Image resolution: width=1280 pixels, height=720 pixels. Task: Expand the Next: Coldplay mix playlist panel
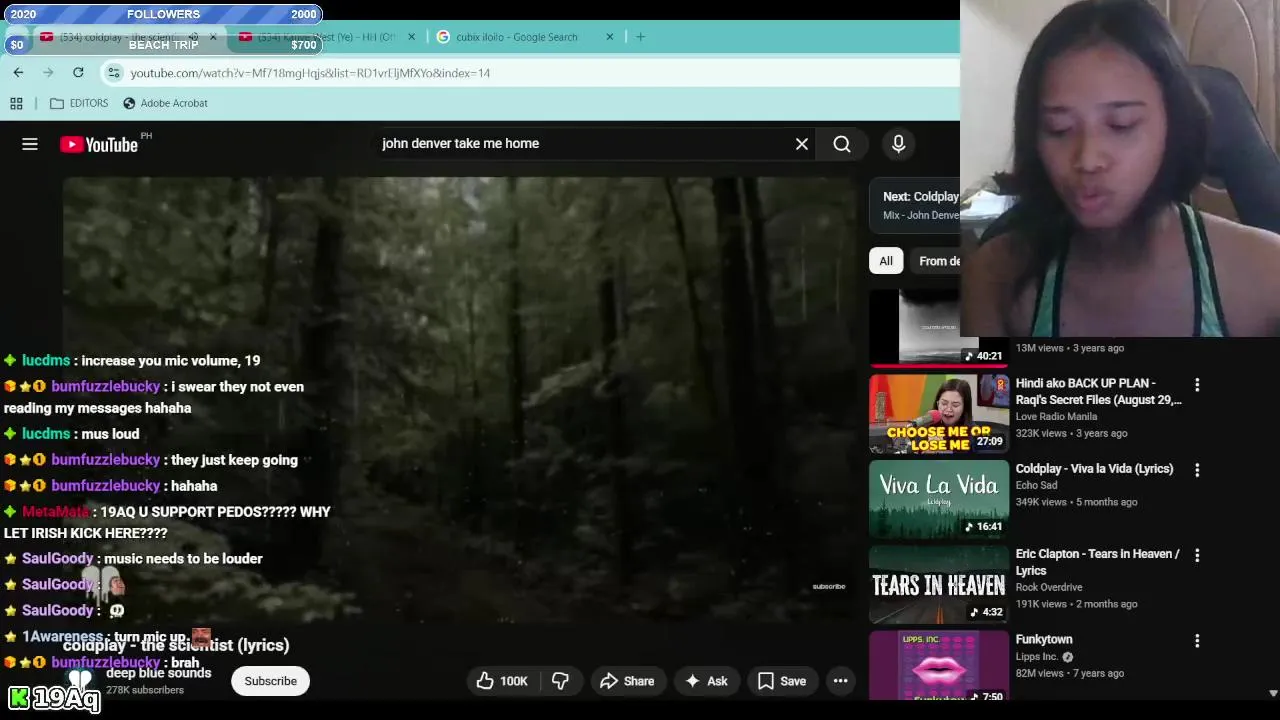(915, 205)
